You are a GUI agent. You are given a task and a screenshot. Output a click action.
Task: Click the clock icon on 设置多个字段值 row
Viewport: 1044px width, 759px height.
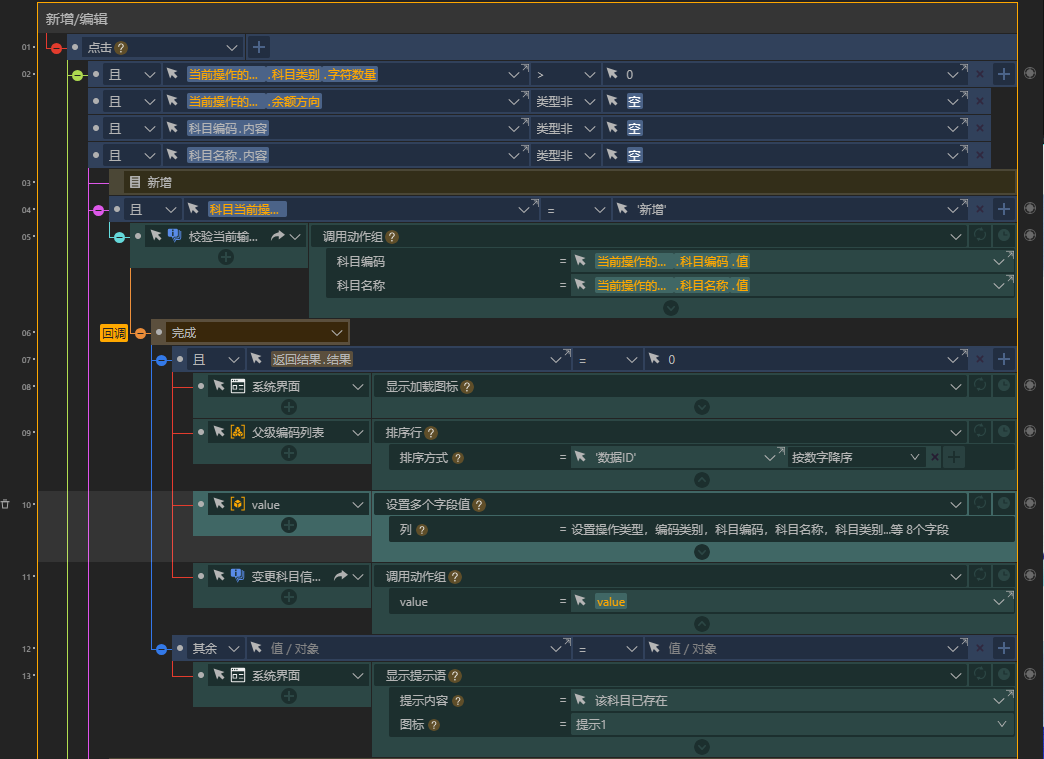[1004, 504]
